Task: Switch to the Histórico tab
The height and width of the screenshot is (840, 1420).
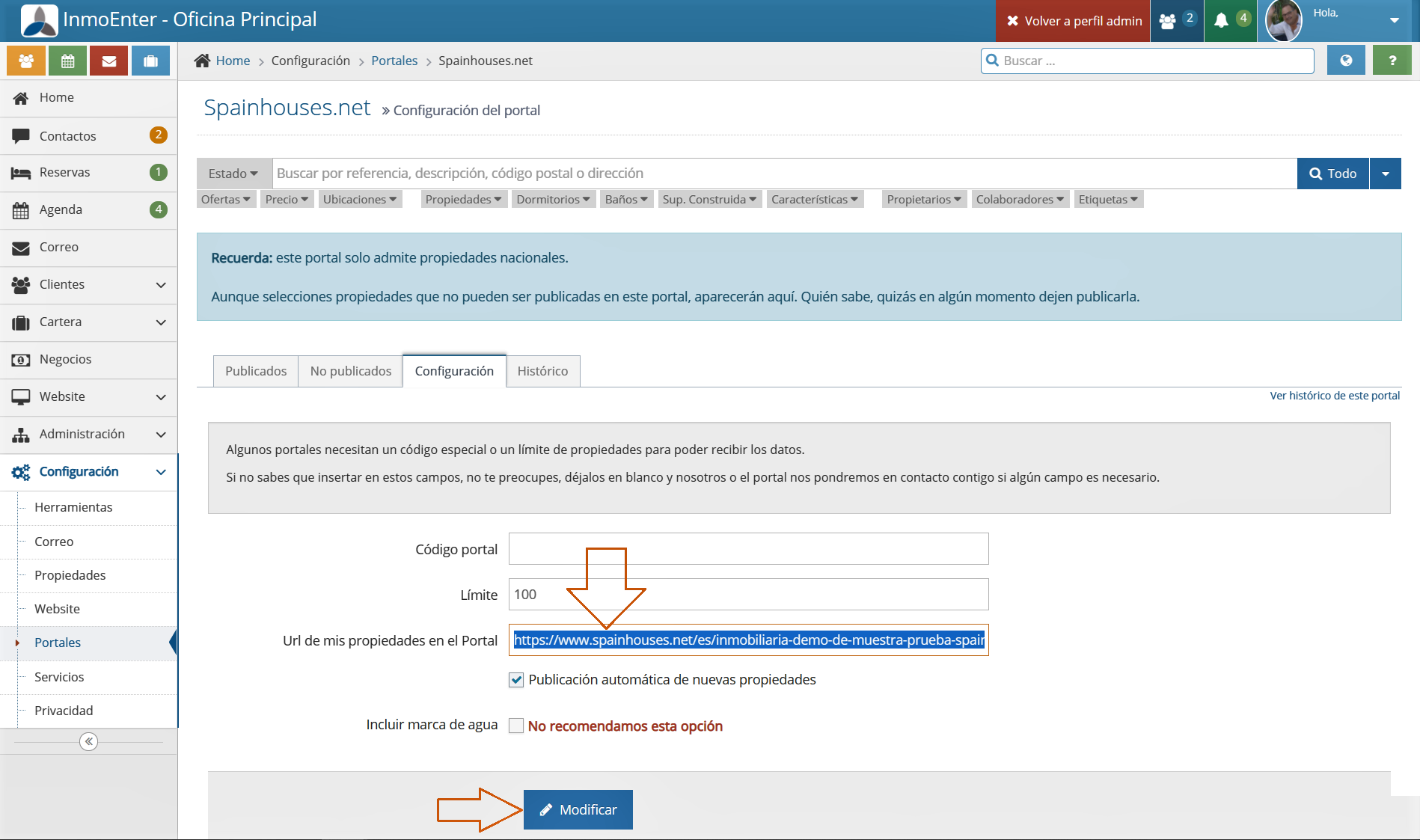Action: [543, 371]
